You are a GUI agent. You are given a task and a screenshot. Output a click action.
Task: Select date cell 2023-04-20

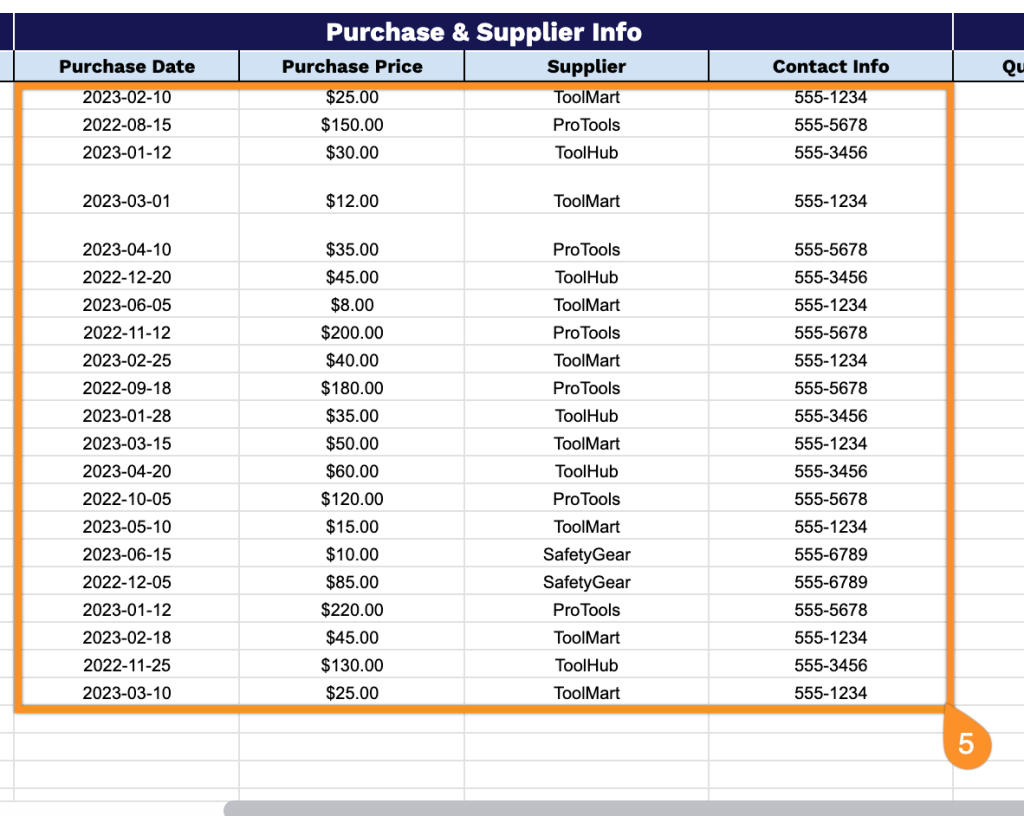(x=127, y=471)
